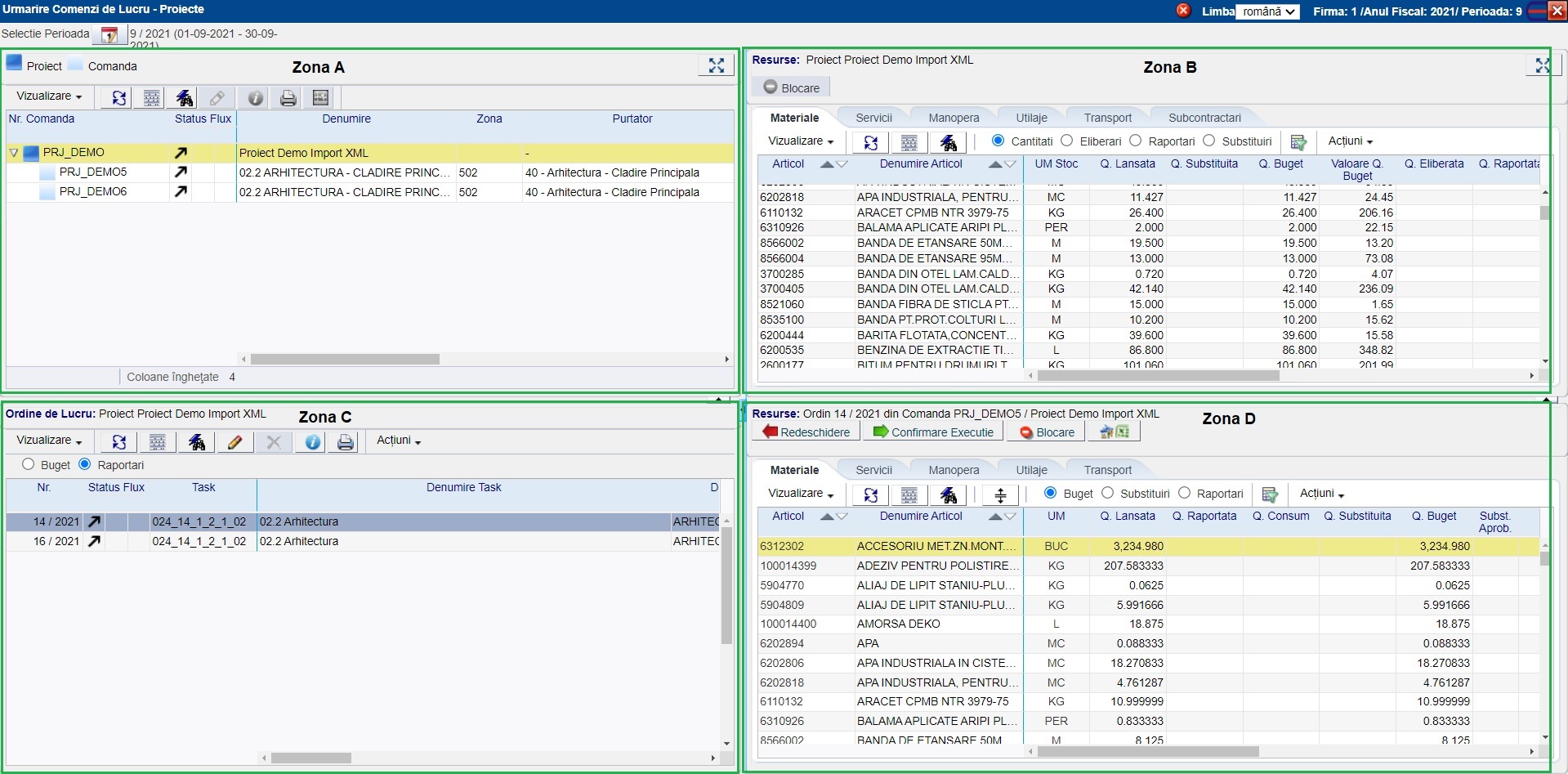This screenshot has width=1568, height=774.
Task: Open Transport tab in Ordin 14 resources
Action: (1107, 470)
